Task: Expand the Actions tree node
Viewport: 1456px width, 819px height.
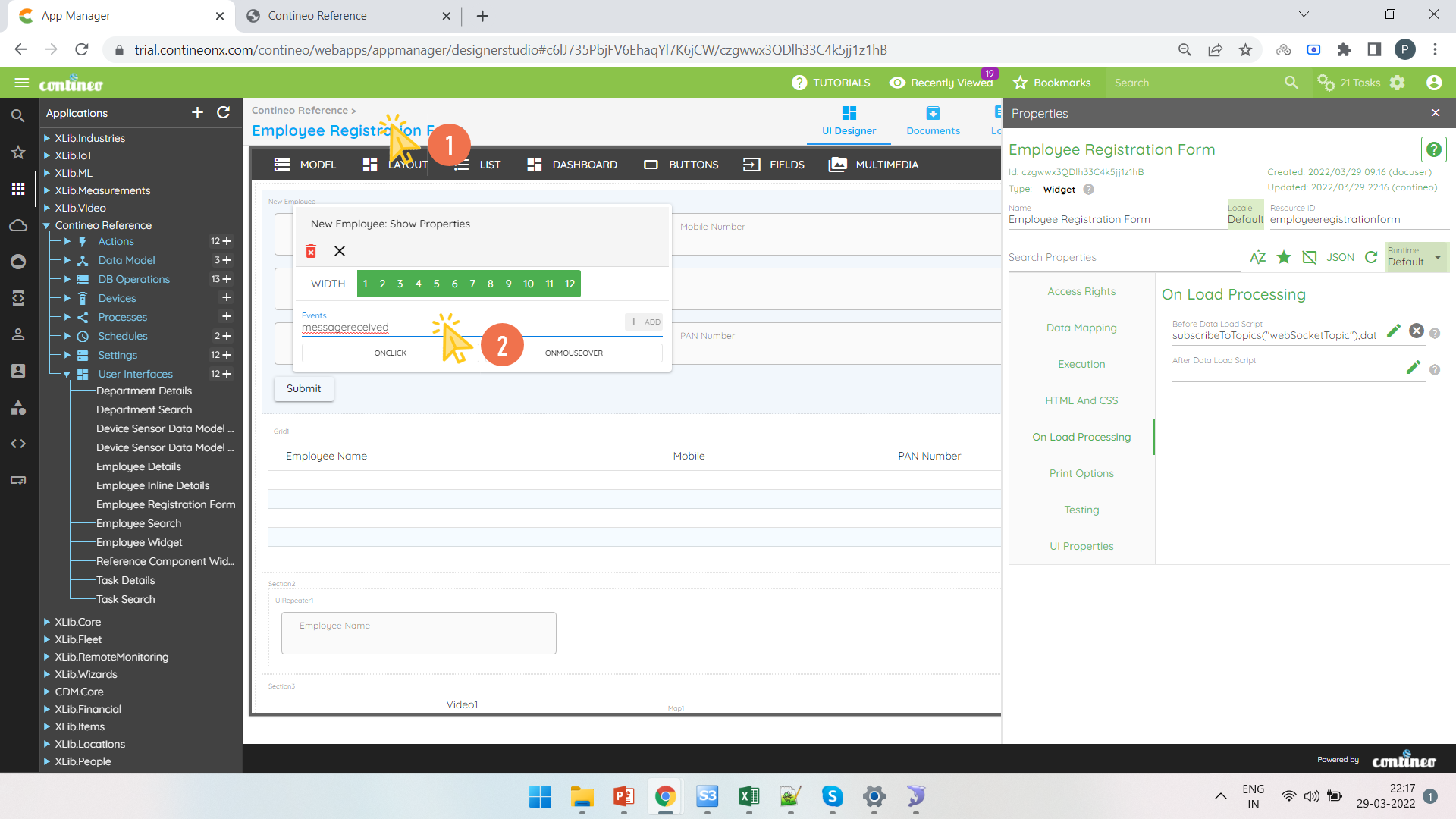Action: coord(67,241)
